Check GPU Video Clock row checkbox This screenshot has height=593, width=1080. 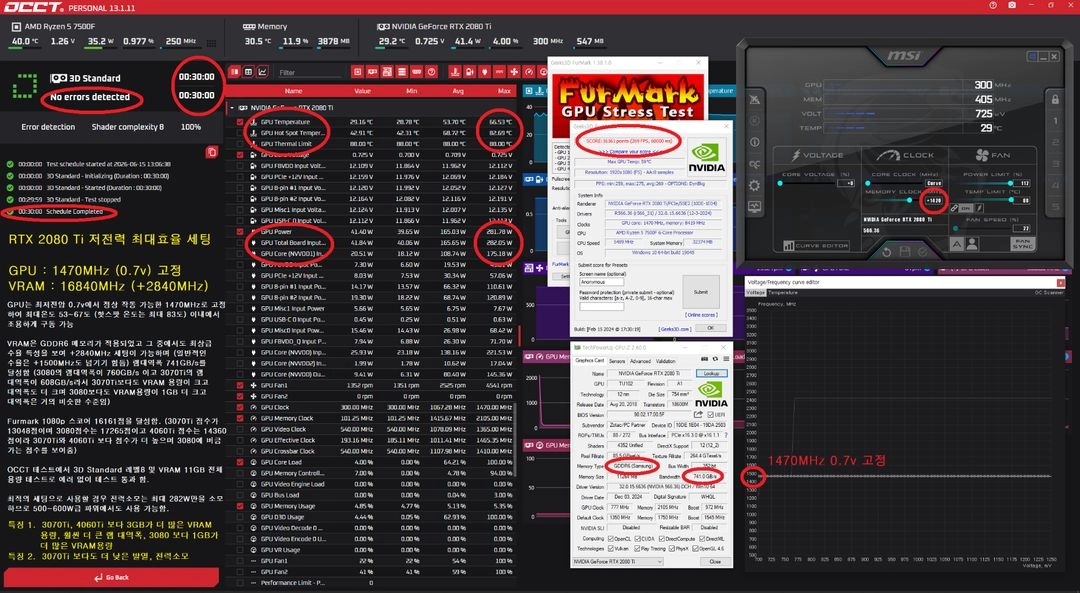pos(240,429)
